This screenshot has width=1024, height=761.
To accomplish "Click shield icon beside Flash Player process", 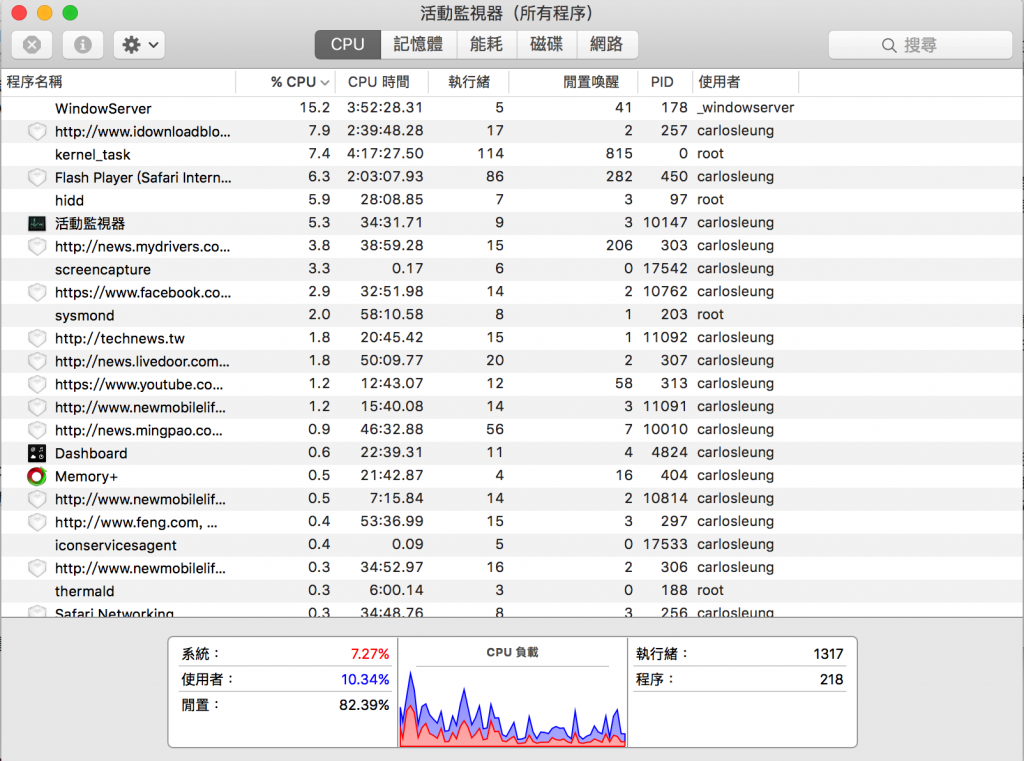I will 37,177.
